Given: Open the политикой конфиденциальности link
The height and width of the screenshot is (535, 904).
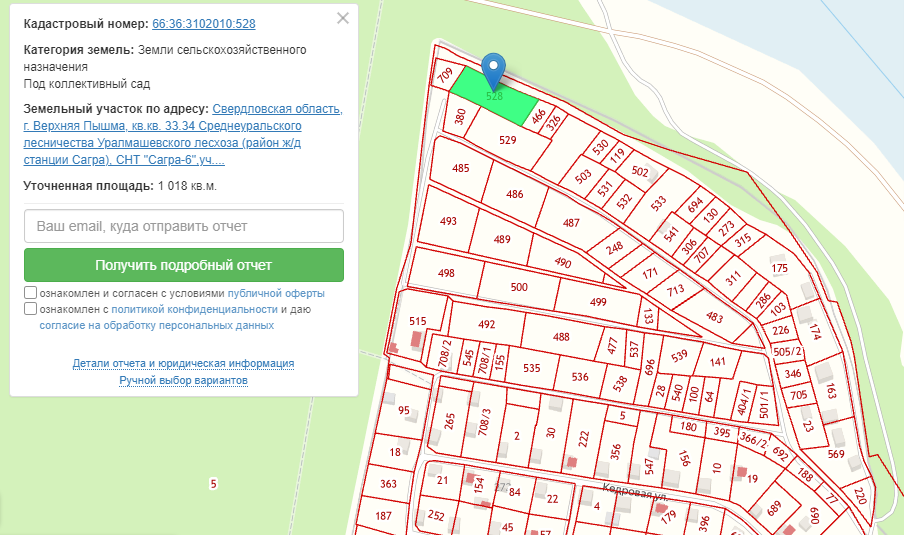Looking at the screenshot, I should pyautogui.click(x=194, y=309).
